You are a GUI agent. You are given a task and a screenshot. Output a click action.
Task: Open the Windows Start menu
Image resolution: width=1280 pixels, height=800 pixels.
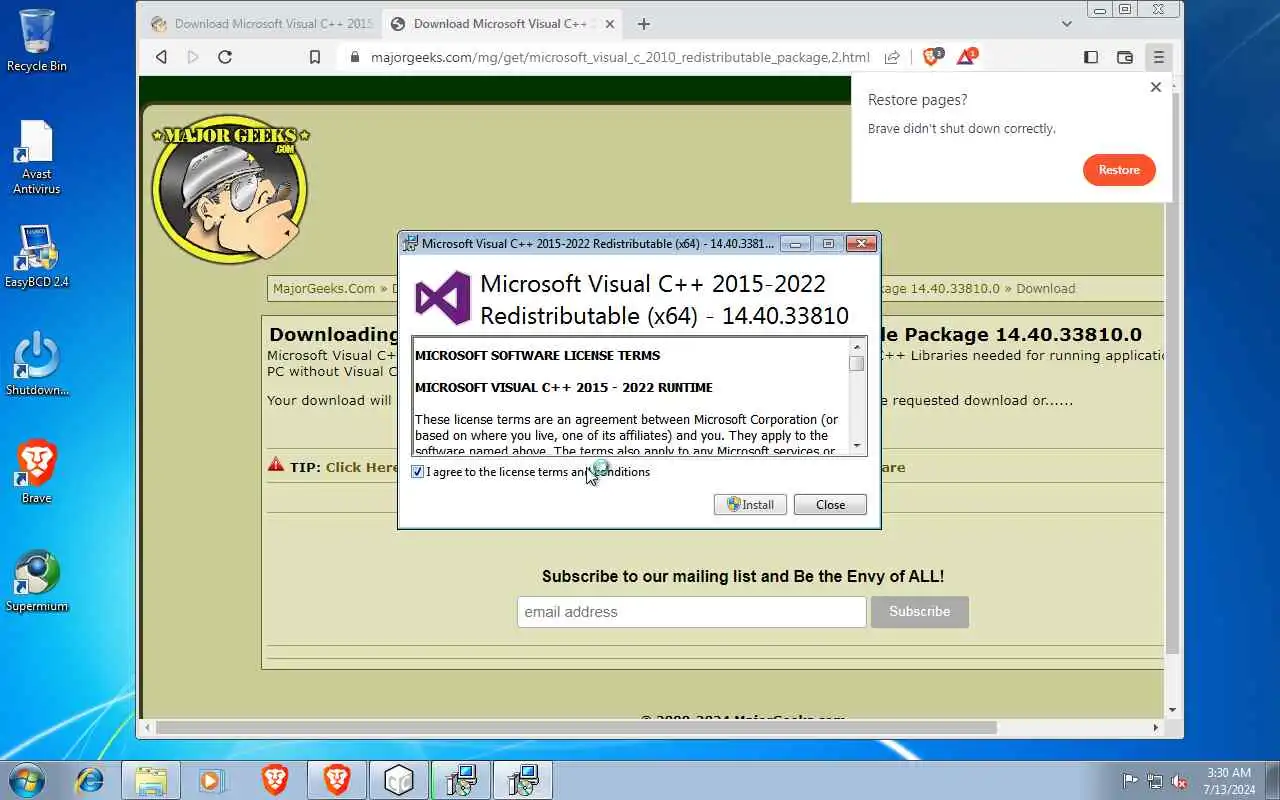pyautogui.click(x=26, y=780)
